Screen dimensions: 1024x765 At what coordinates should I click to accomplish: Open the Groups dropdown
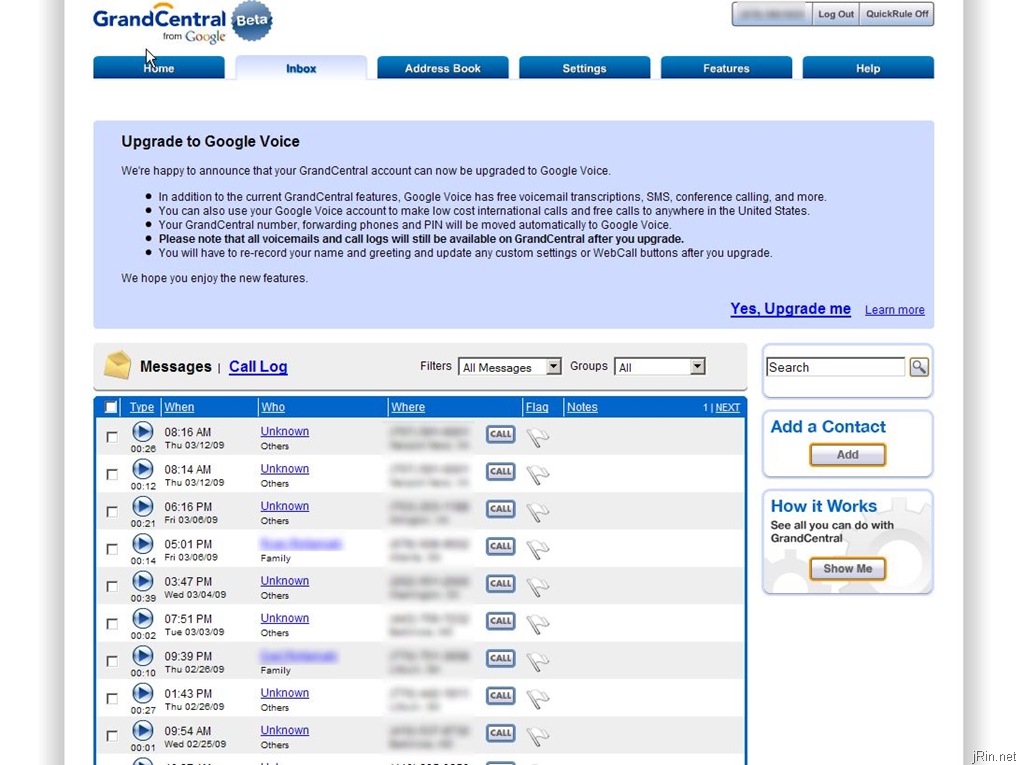[x=660, y=367]
